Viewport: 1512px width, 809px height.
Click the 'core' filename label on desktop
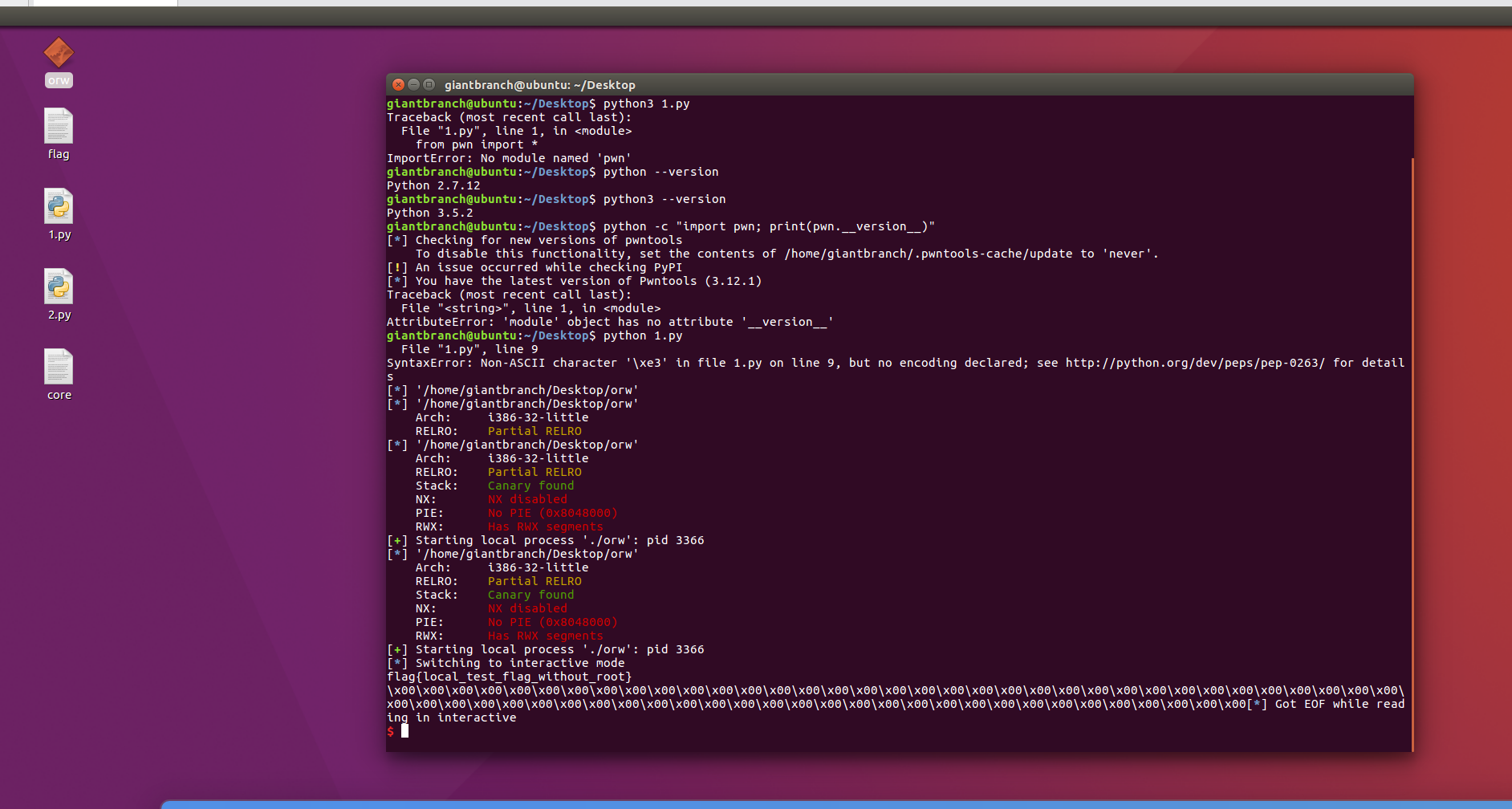point(59,395)
